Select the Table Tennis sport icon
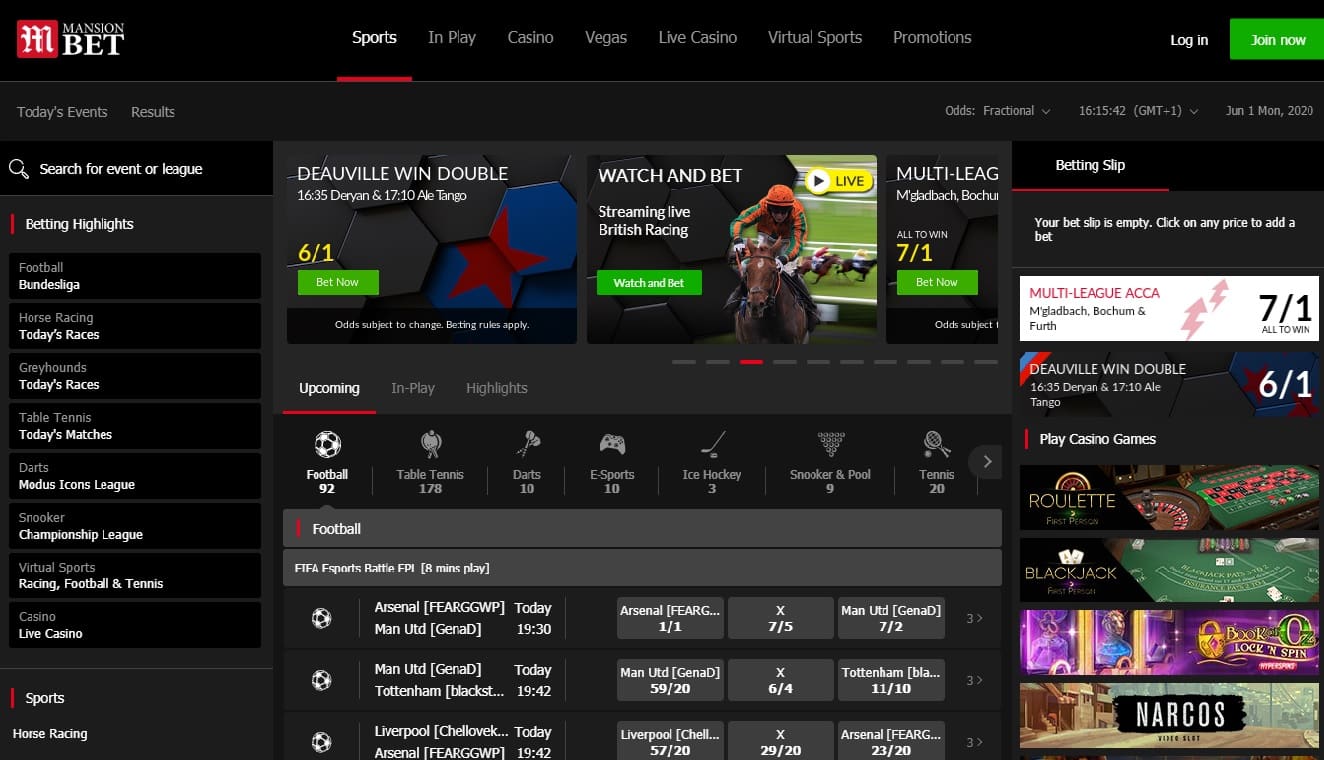 point(430,444)
